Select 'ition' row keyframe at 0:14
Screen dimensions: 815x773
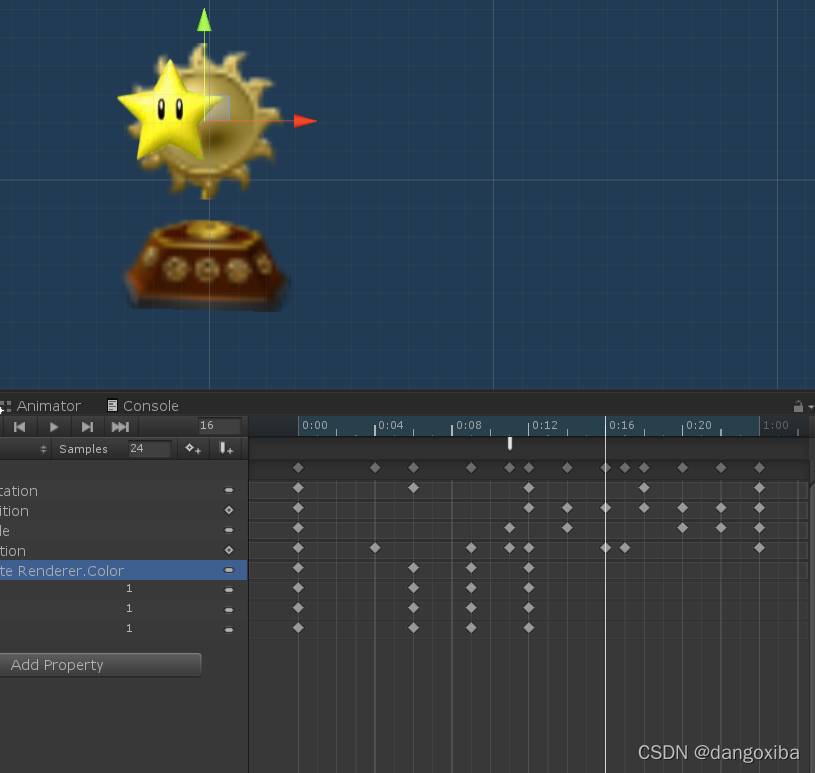567,508
